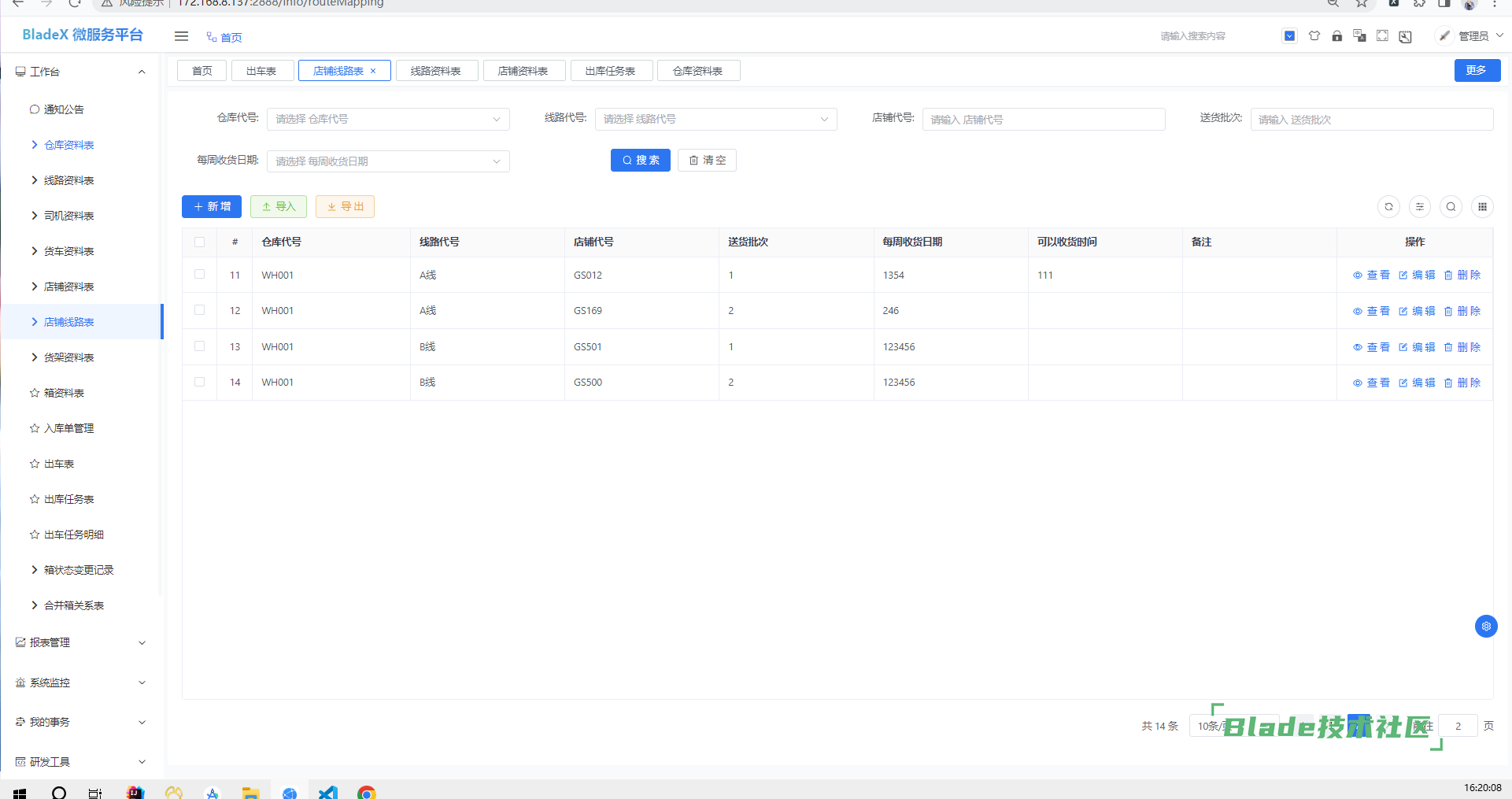The image size is (1512, 799).
Task: Open 每周收货日期 dropdown filter
Action: [x=388, y=161]
